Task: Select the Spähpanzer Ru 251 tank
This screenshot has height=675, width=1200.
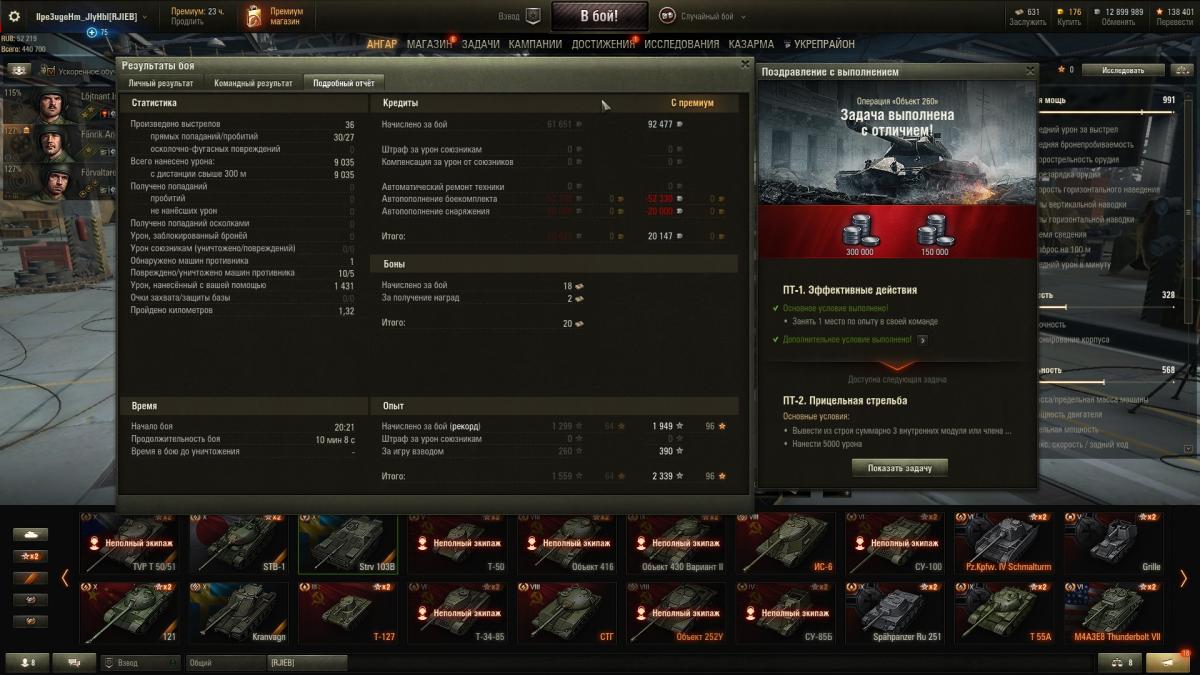Action: 895,613
